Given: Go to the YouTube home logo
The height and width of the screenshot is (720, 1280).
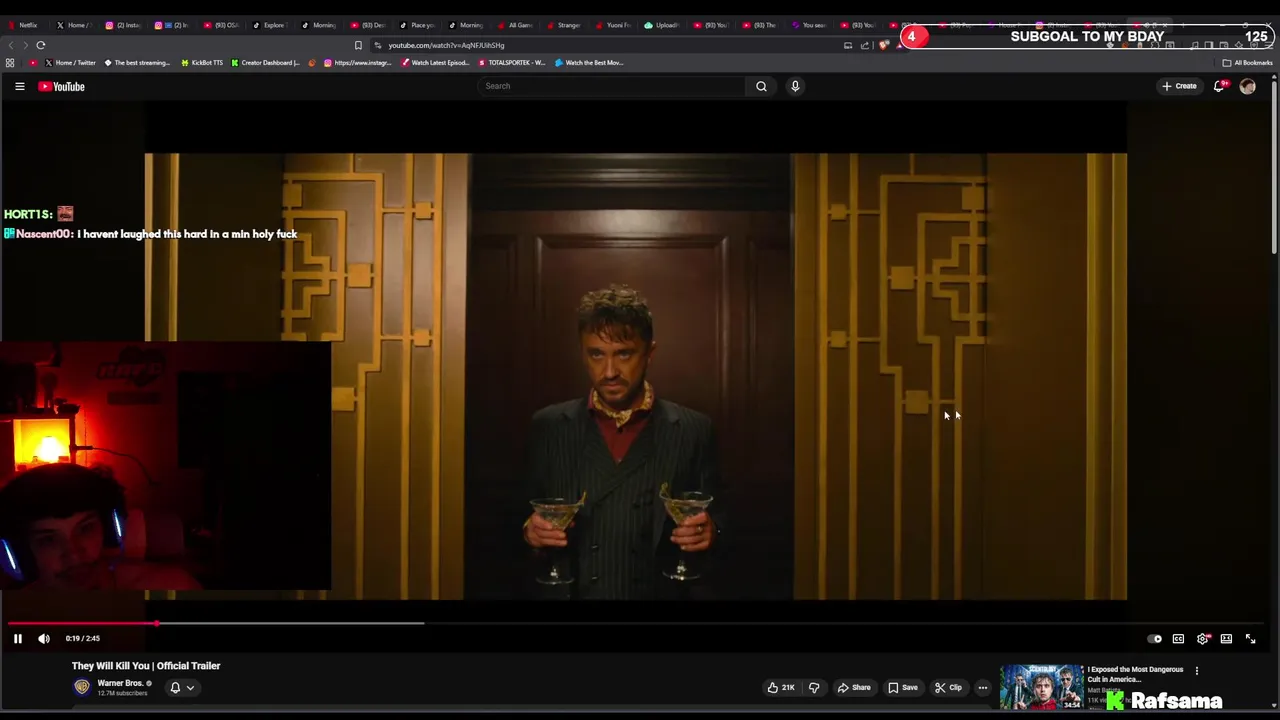Looking at the screenshot, I should coord(61,86).
